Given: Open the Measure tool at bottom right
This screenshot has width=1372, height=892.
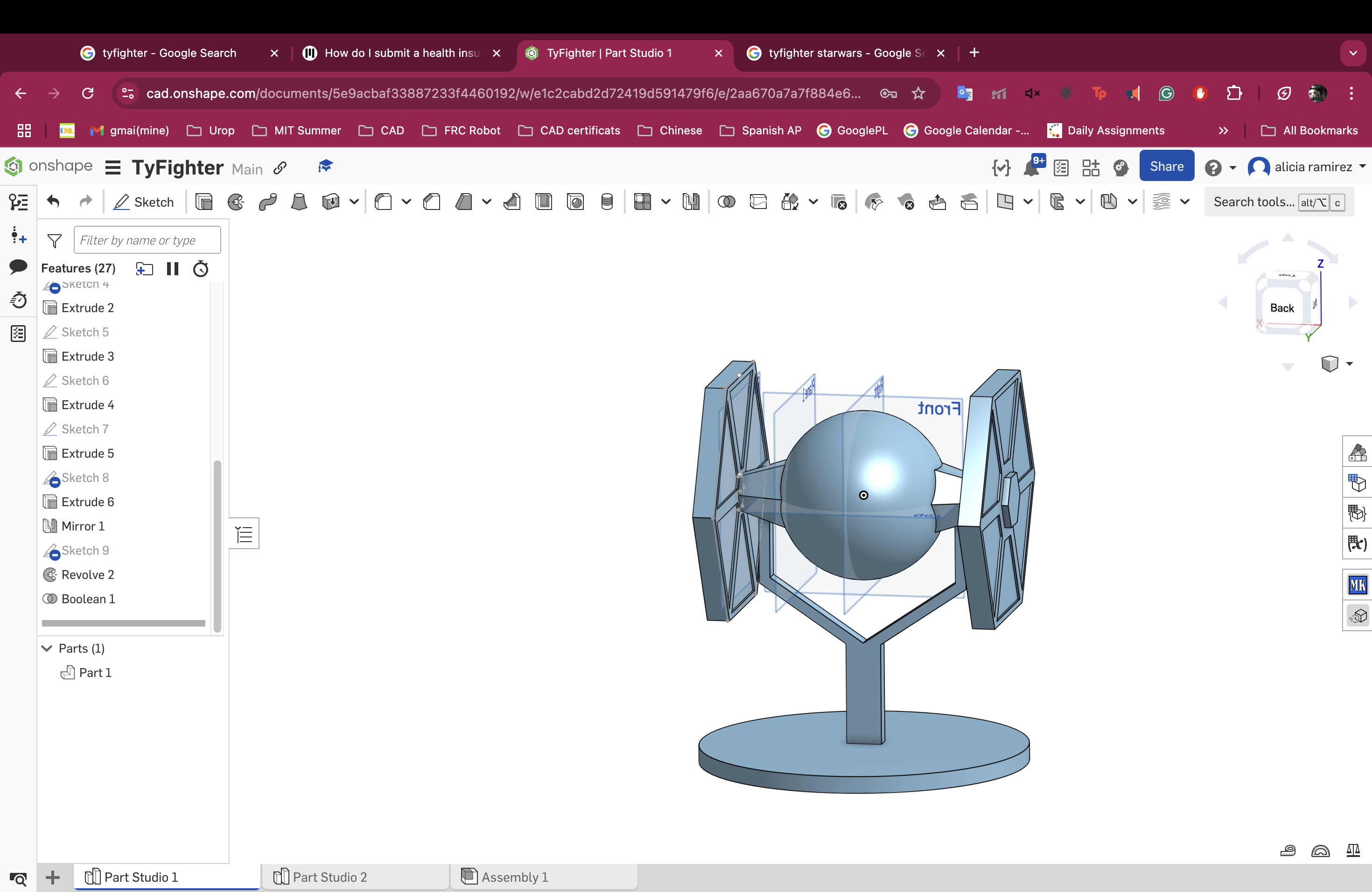Looking at the screenshot, I should point(1288,850).
